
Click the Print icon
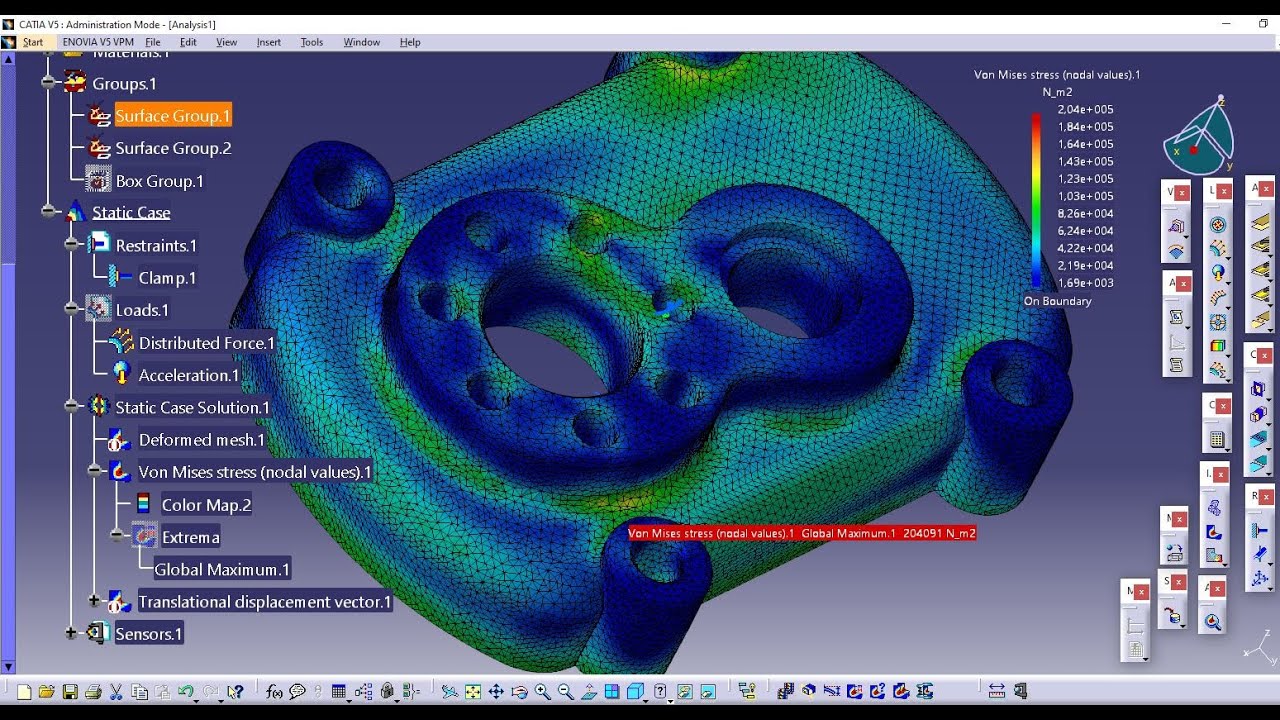93,691
